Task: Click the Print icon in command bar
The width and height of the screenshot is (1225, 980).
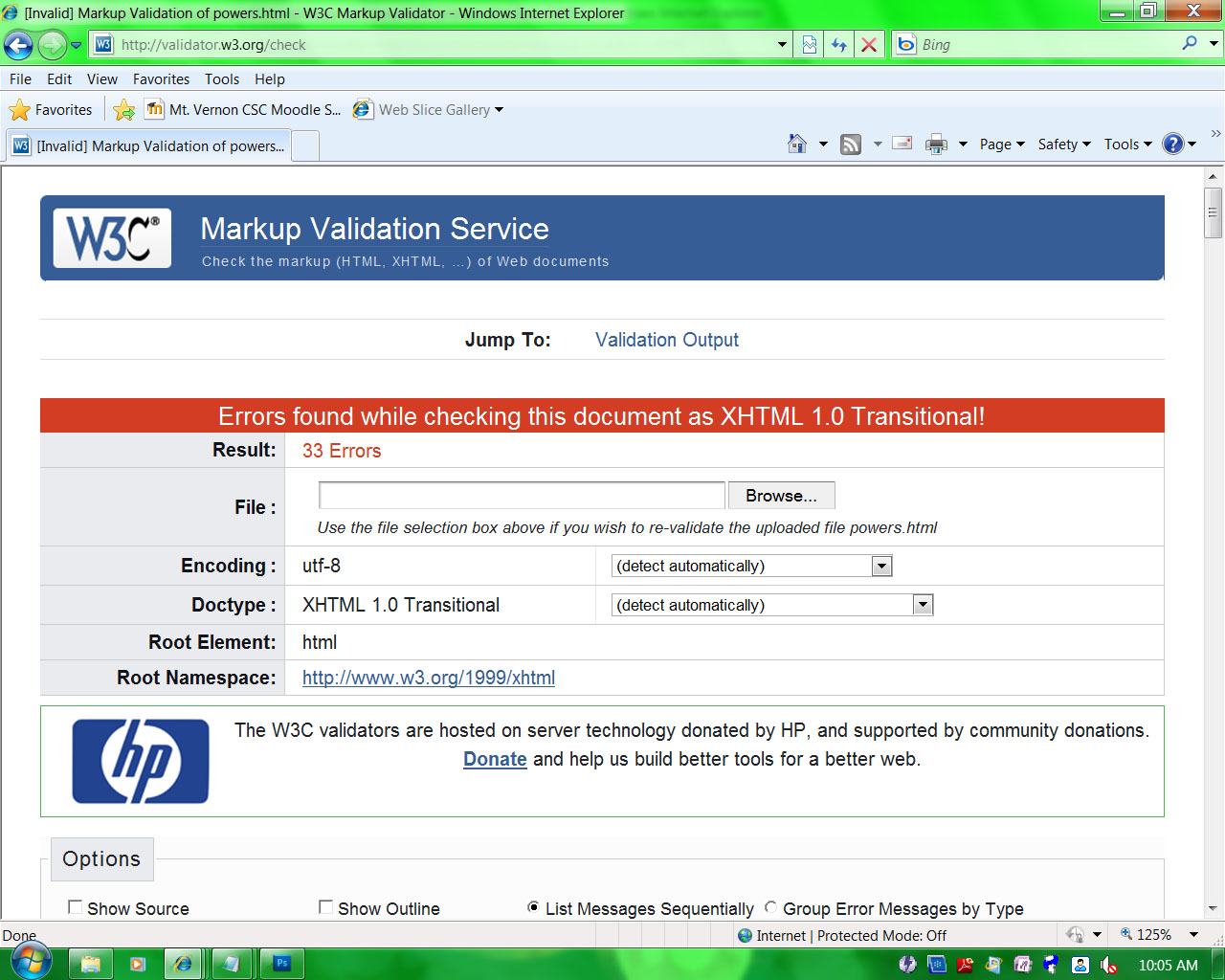Action: point(936,144)
